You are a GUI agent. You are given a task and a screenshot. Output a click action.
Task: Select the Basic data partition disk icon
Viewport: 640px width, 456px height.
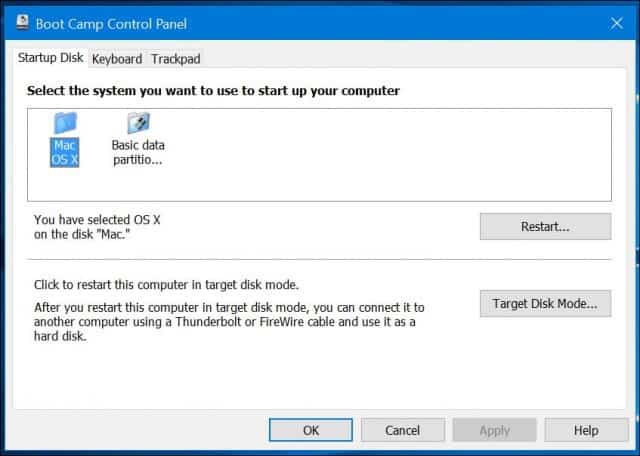point(138,123)
